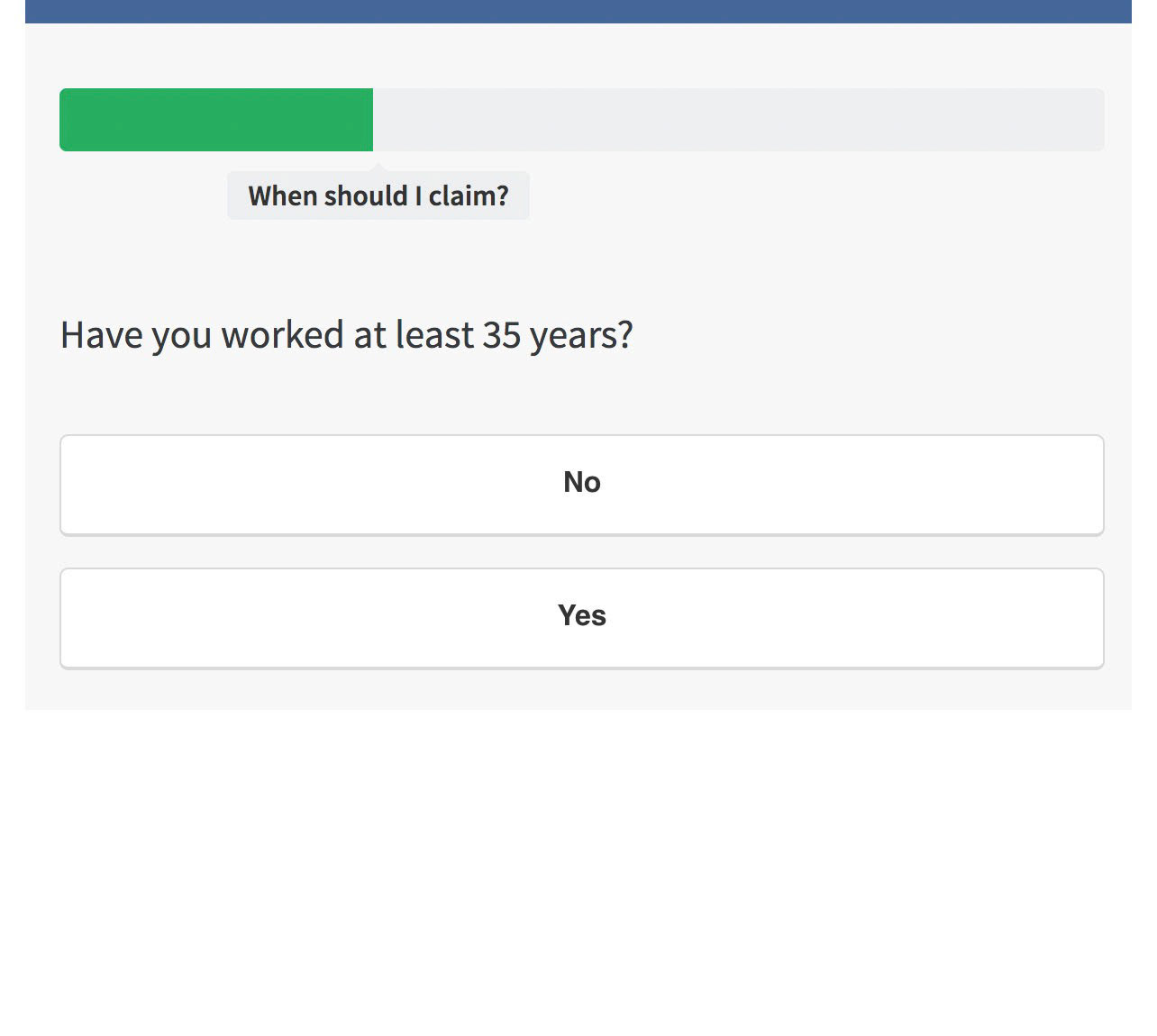The width and height of the screenshot is (1157, 1036).
Task: Click the gap between No and Yes buttons
Action: (581, 551)
